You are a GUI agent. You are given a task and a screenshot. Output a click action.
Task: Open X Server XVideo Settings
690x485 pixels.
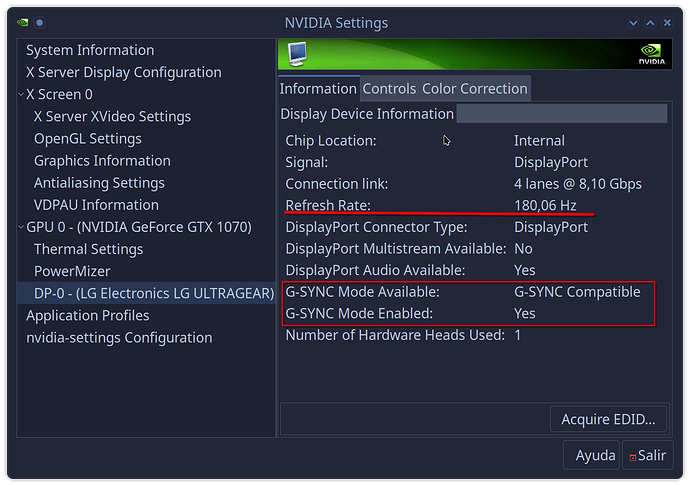(x=112, y=117)
